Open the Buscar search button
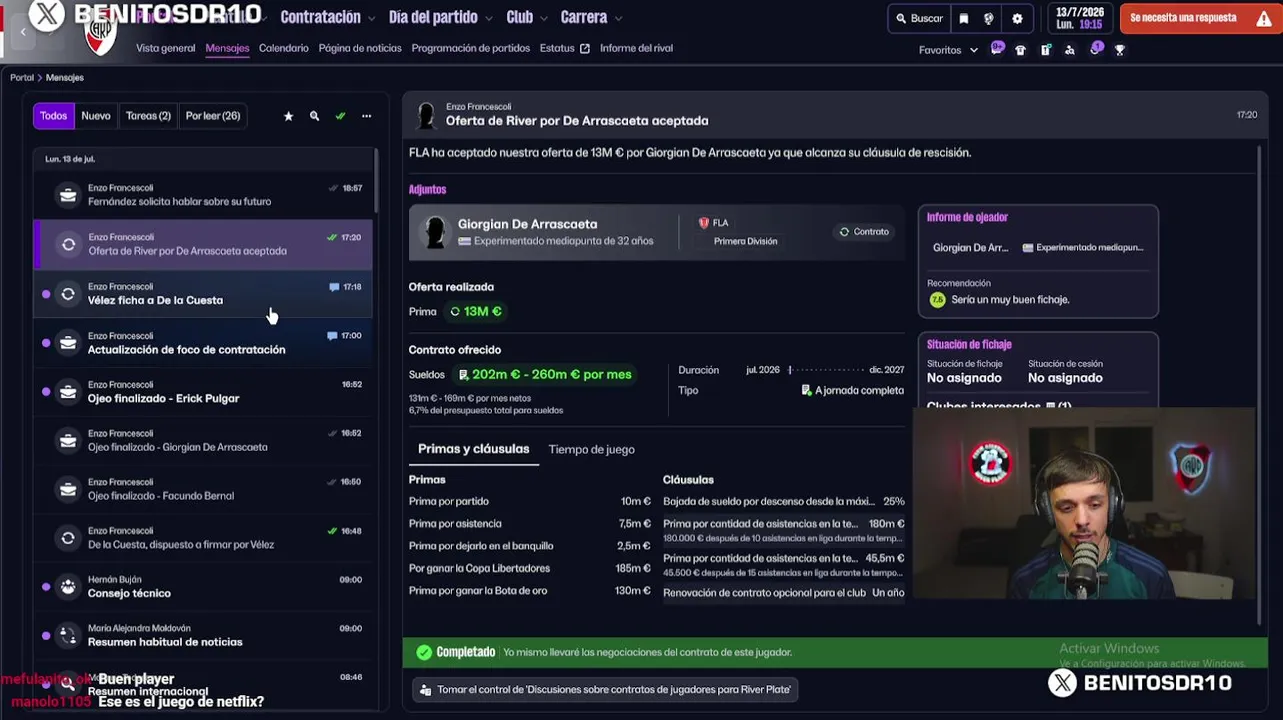 click(x=919, y=18)
